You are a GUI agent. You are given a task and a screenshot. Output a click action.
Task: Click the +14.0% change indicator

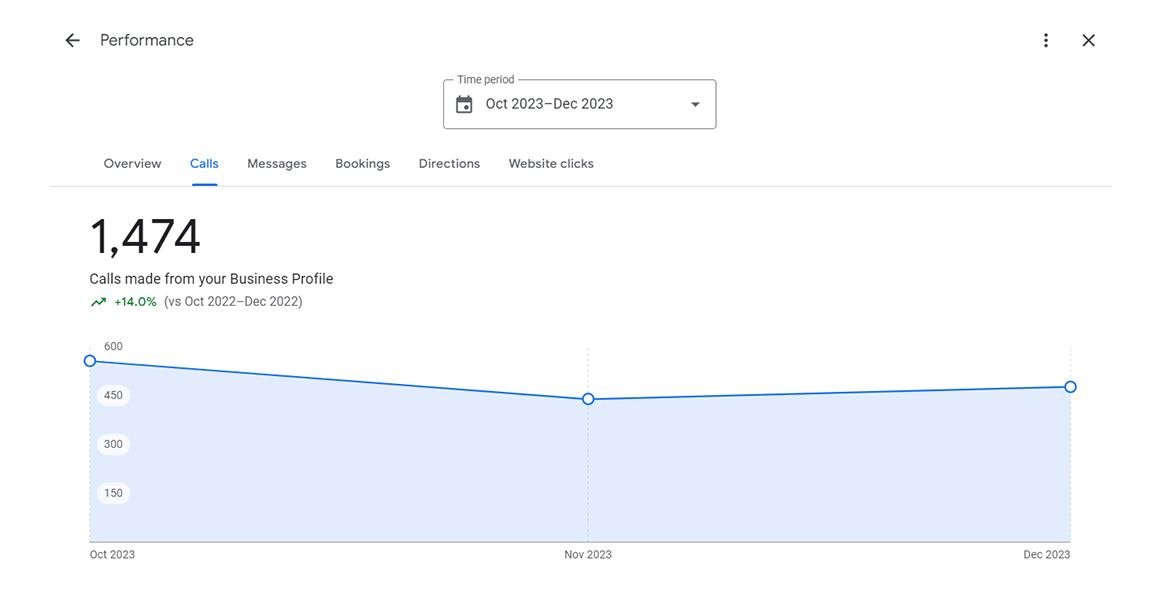pos(135,302)
